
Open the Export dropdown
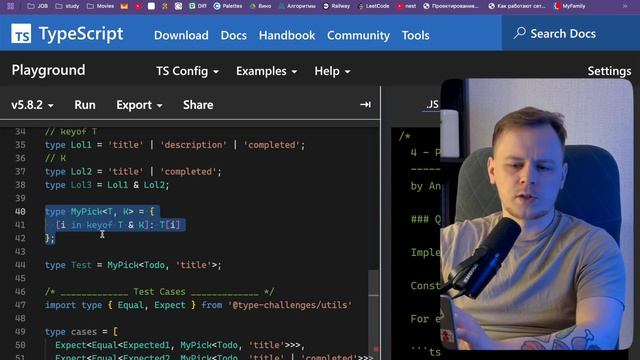click(x=139, y=105)
